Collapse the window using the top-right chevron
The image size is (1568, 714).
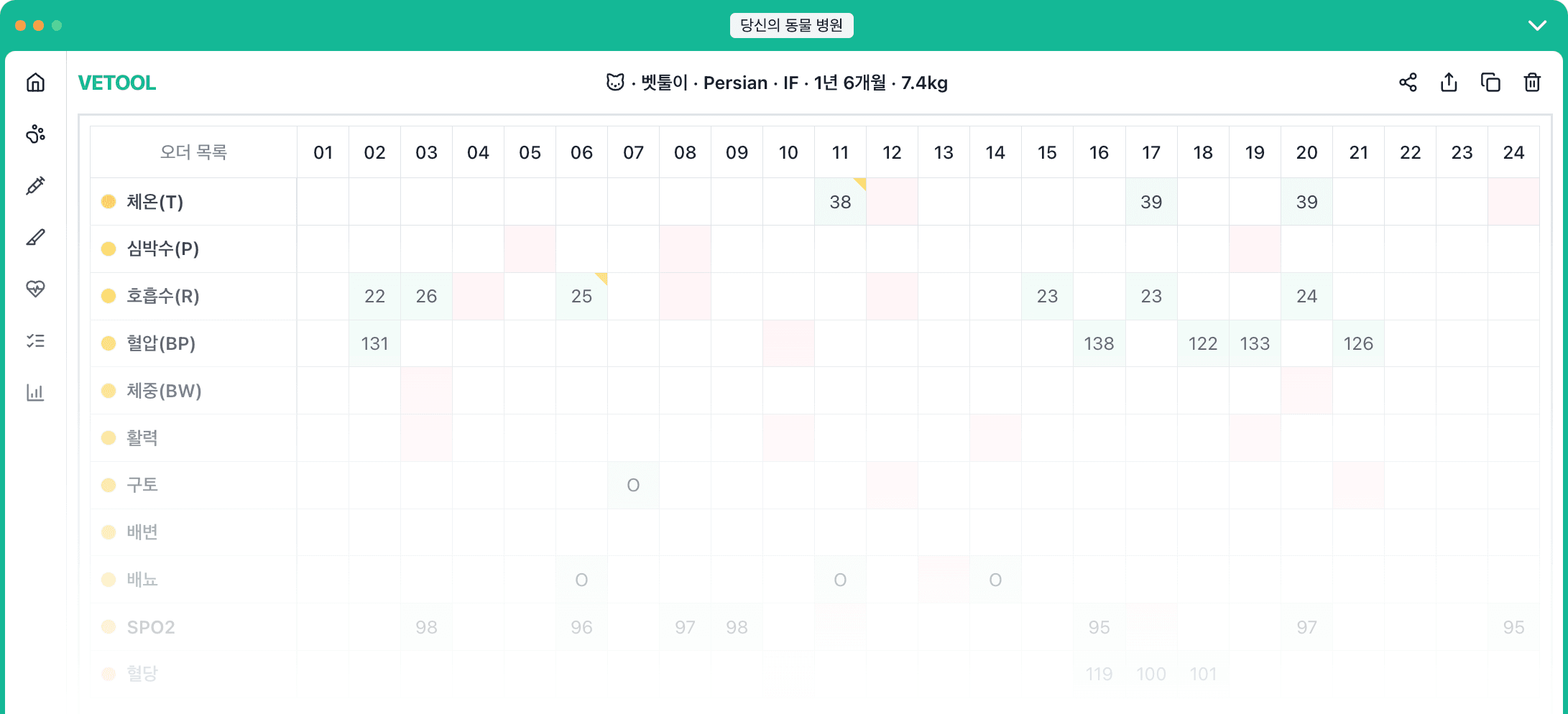[x=1537, y=25]
